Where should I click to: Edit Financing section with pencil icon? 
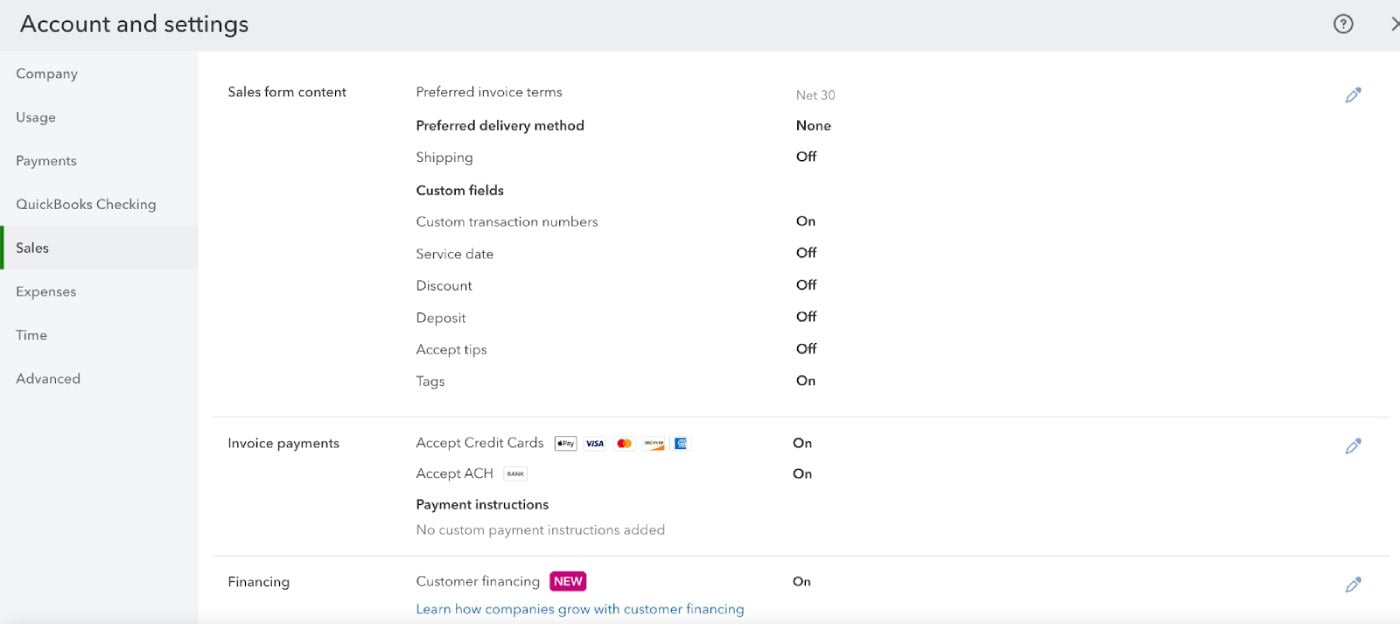[1353, 584]
